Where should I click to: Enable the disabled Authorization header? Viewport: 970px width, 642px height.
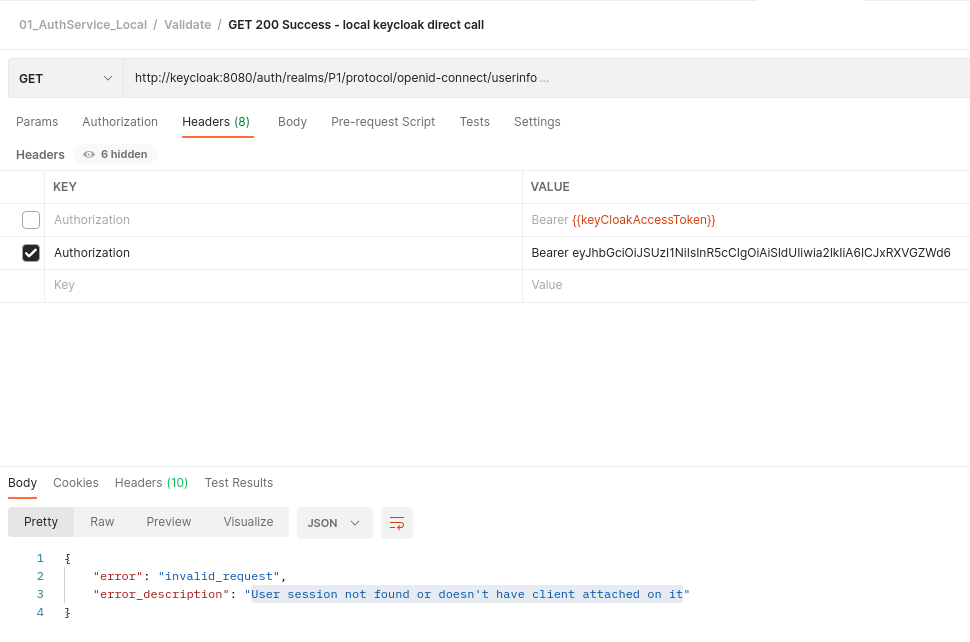pos(30,219)
